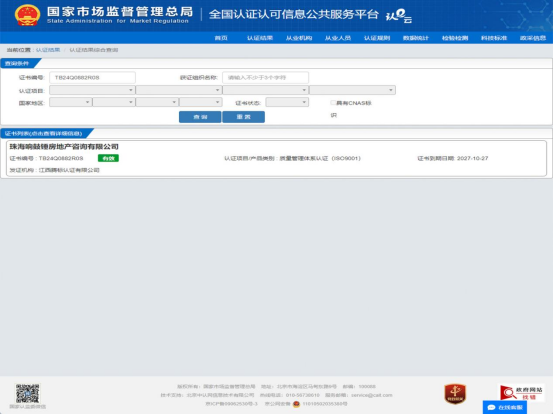
Task: Tick the 具有CNAS标识 checkbox
Action: 333,103
